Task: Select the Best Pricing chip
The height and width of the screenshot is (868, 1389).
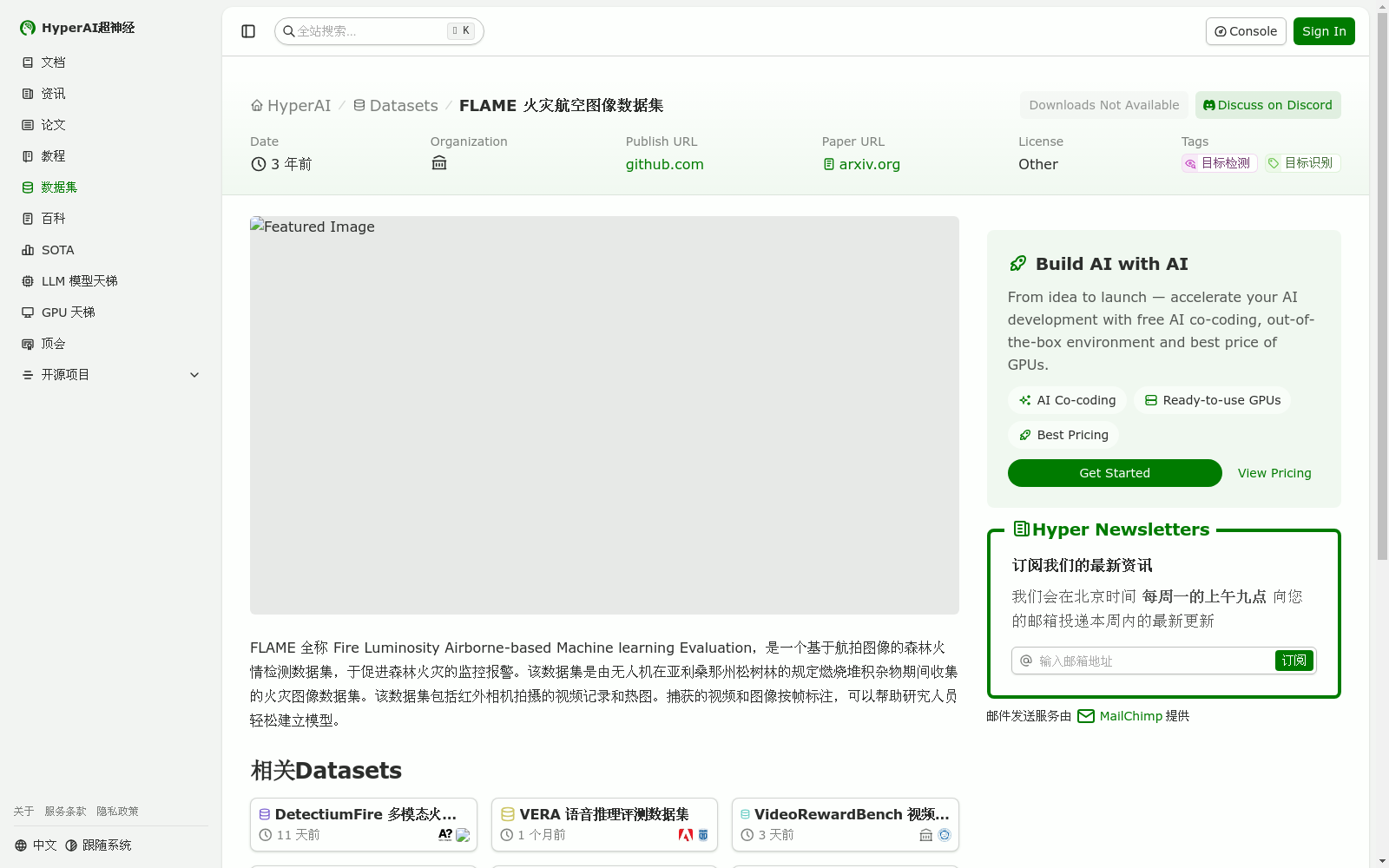Action: coord(1063,435)
